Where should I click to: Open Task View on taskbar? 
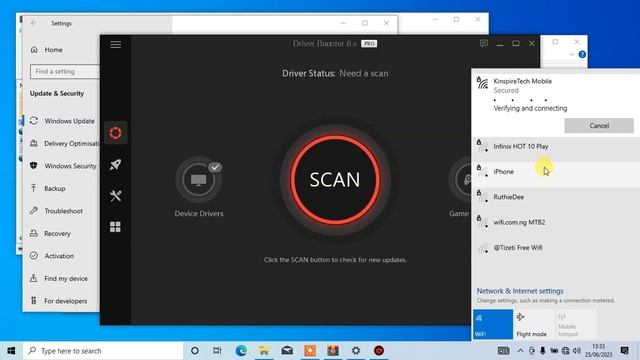tap(217, 351)
